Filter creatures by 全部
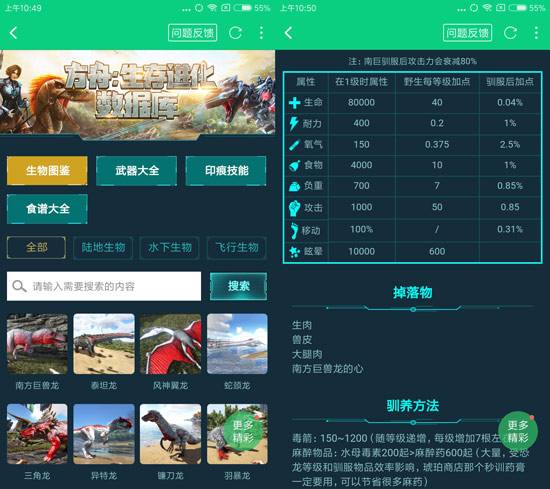Screen dimensions: 550x489 [x=36, y=247]
